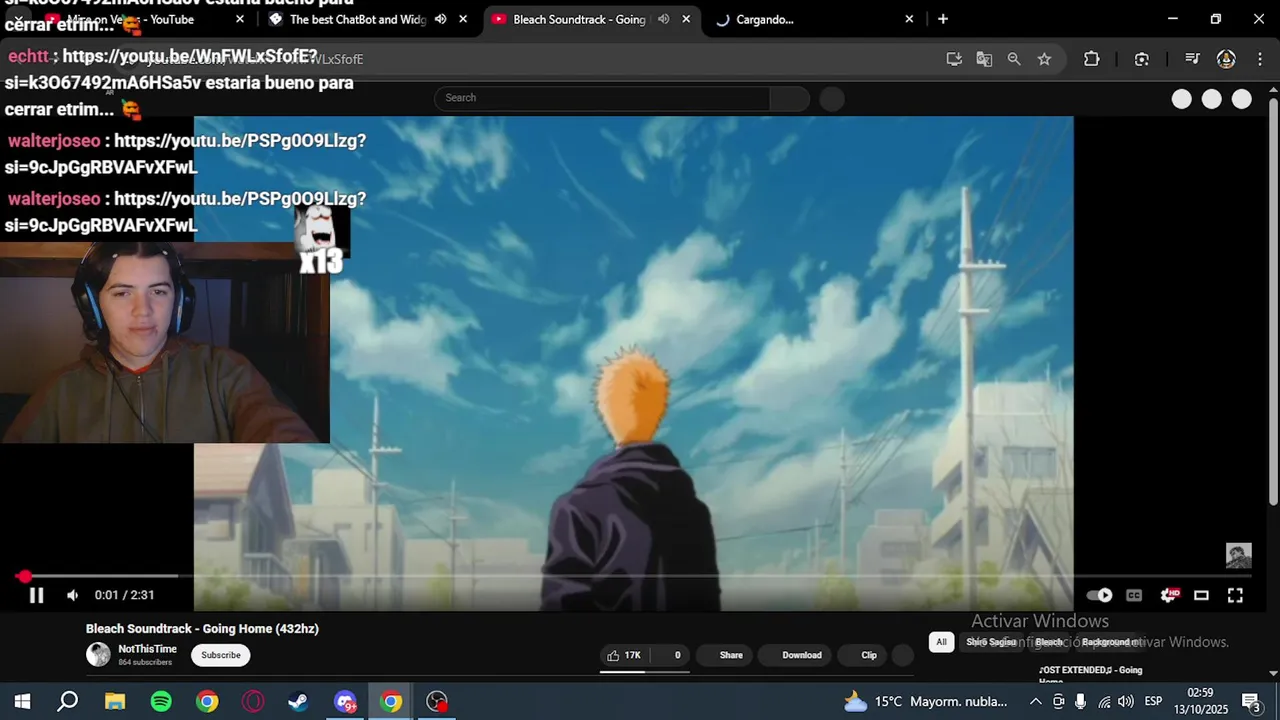Click the YouTube search submit button
This screenshot has width=1280, height=720.
click(x=790, y=98)
